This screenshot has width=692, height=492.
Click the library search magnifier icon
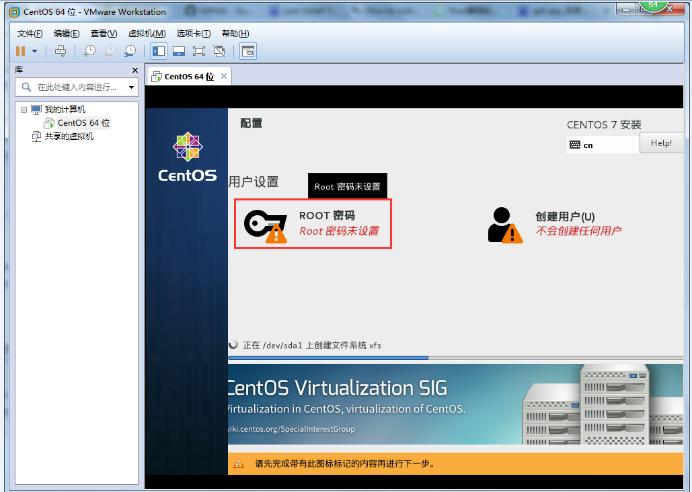pyautogui.click(x=26, y=87)
